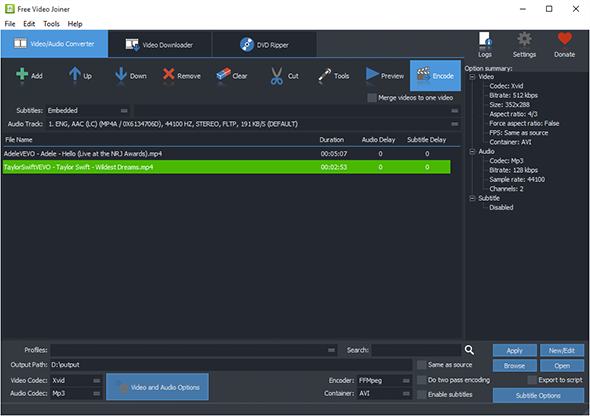The height and width of the screenshot is (416, 590).
Task: Toggle Do two pass encoding checkbox
Action: pos(422,380)
